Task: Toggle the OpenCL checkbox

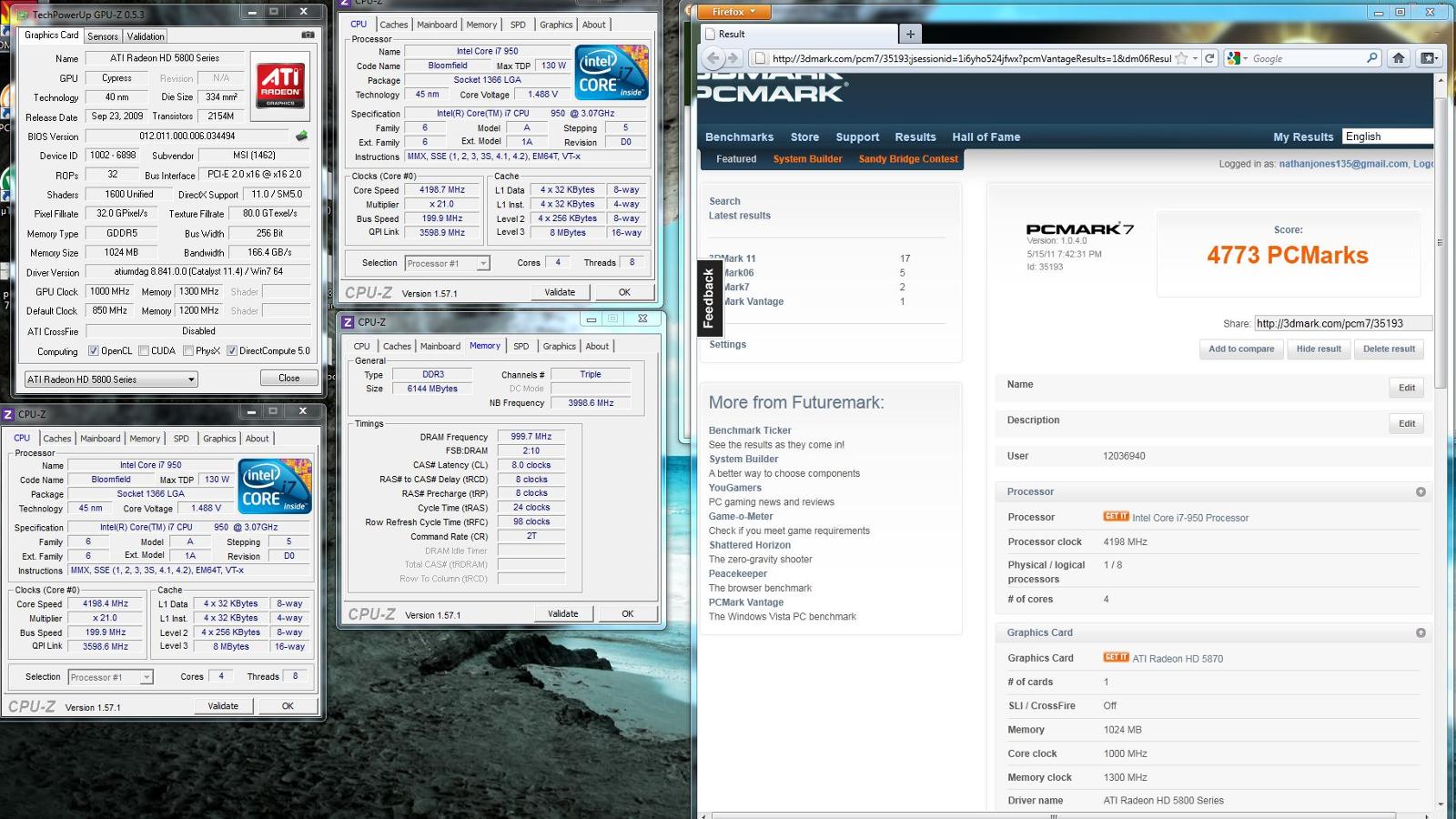Action: tap(93, 350)
